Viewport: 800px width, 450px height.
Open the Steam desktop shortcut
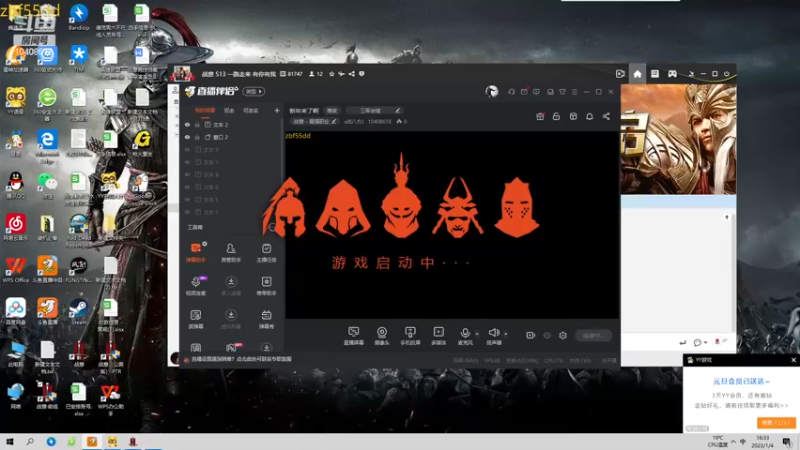(x=79, y=311)
